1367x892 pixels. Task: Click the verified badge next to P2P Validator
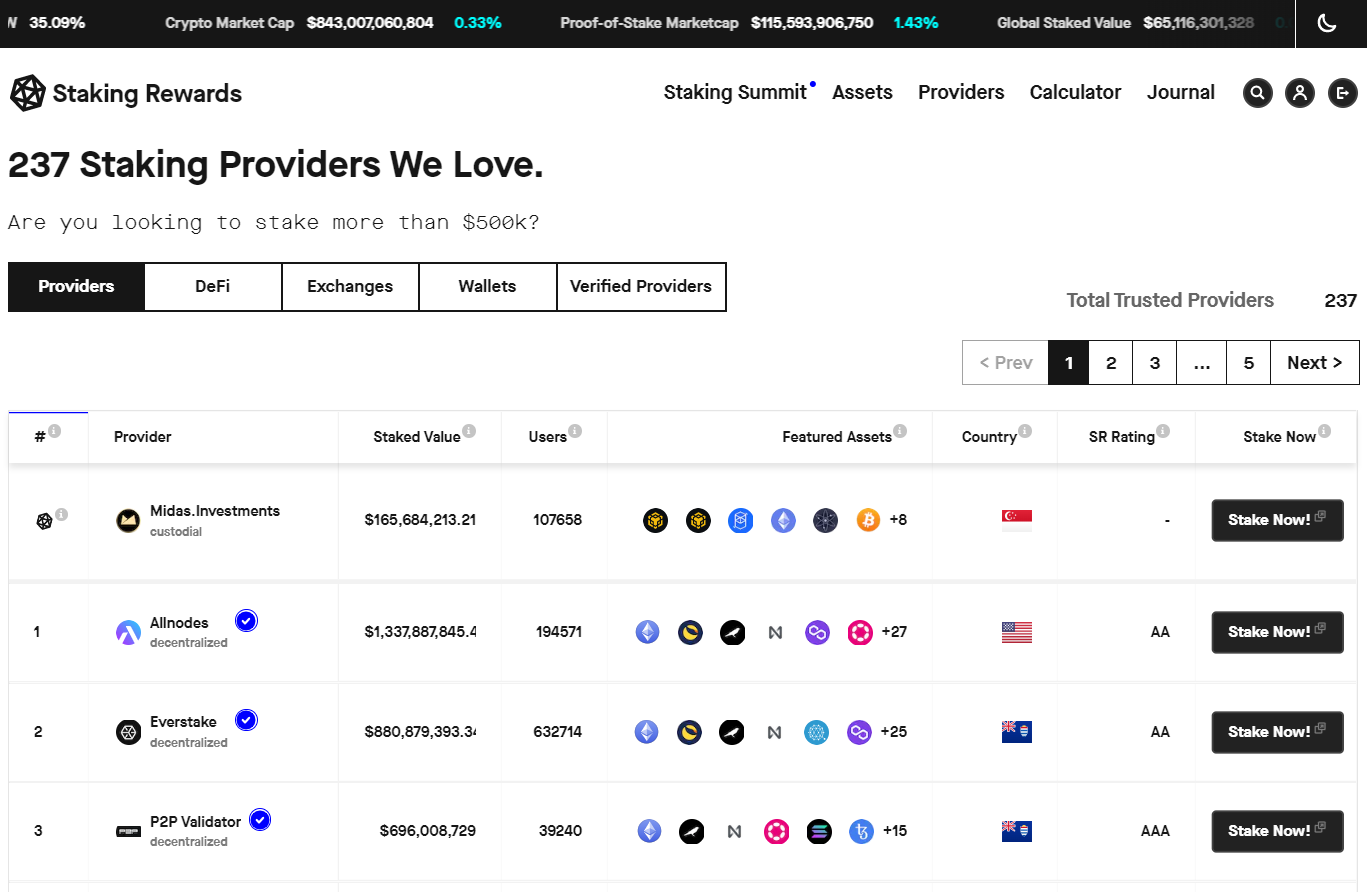pyautogui.click(x=260, y=820)
